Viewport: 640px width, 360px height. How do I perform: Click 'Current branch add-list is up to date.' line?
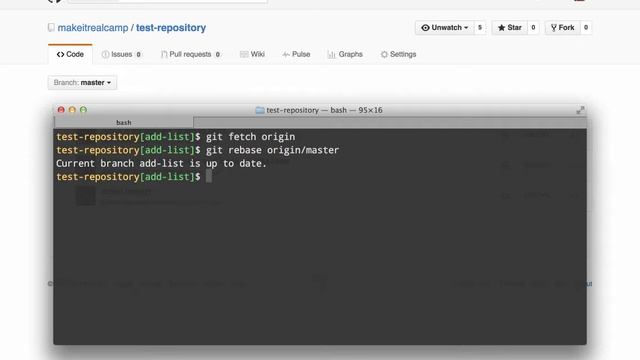click(161, 164)
